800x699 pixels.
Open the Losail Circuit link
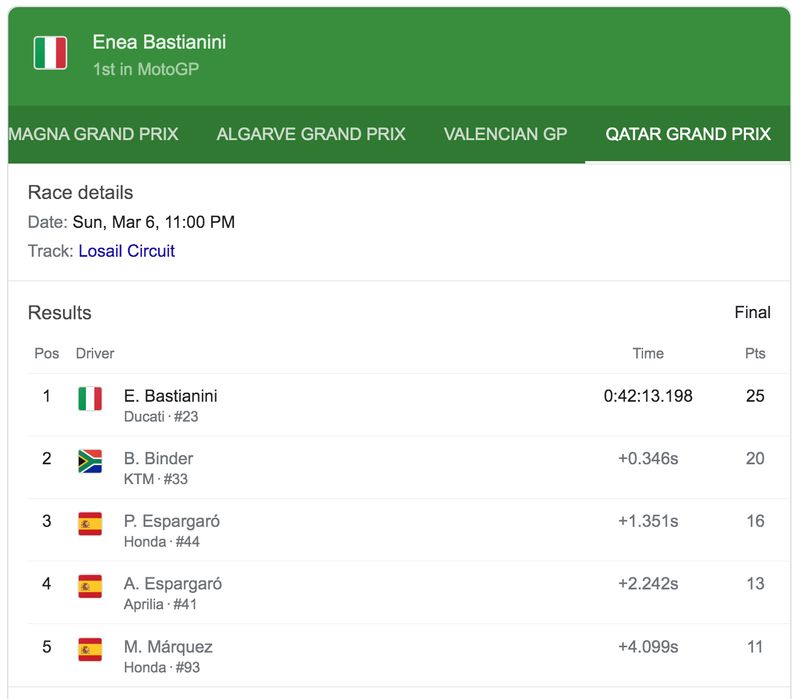[x=126, y=251]
